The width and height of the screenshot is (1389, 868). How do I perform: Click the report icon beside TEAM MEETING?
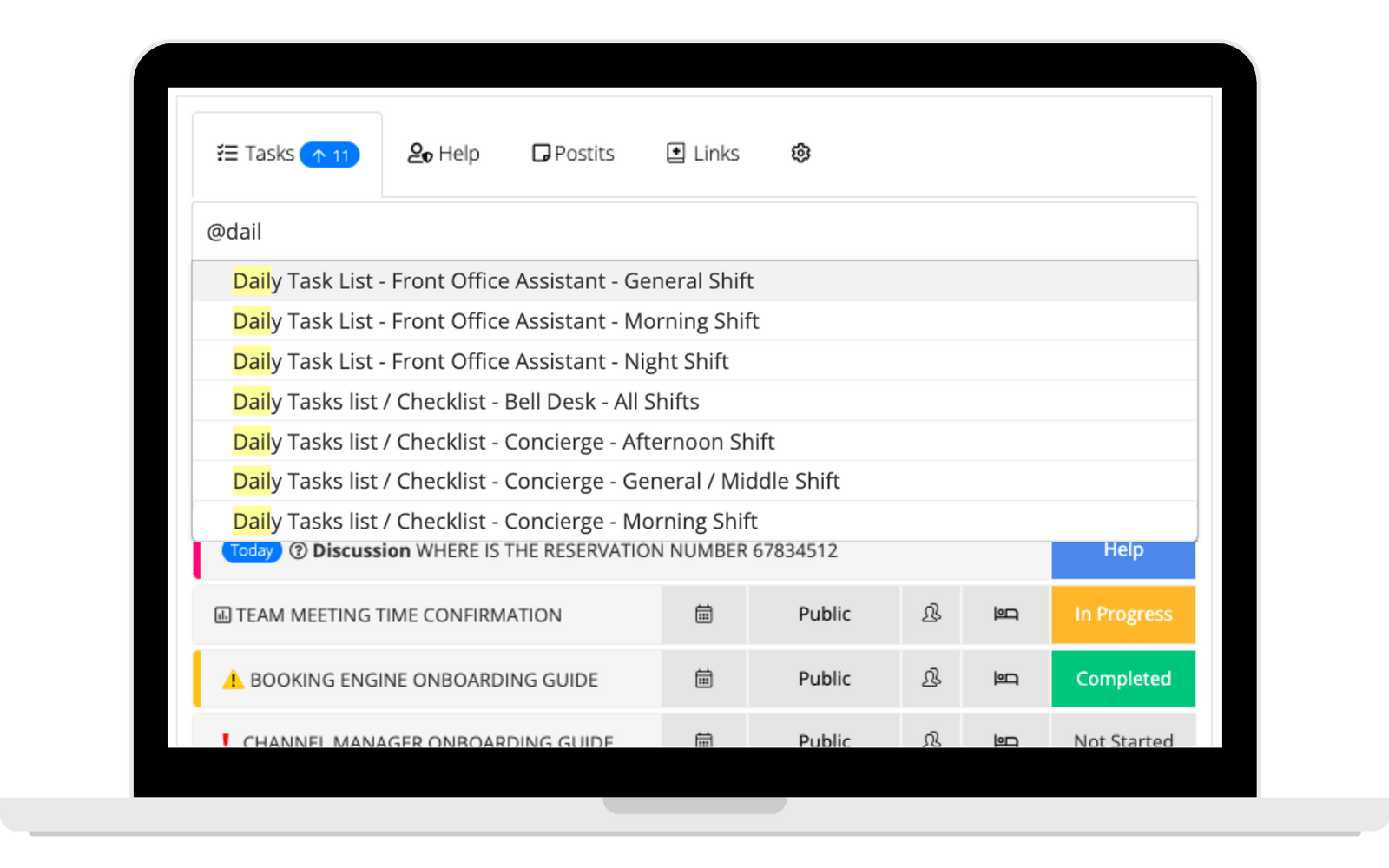(222, 615)
